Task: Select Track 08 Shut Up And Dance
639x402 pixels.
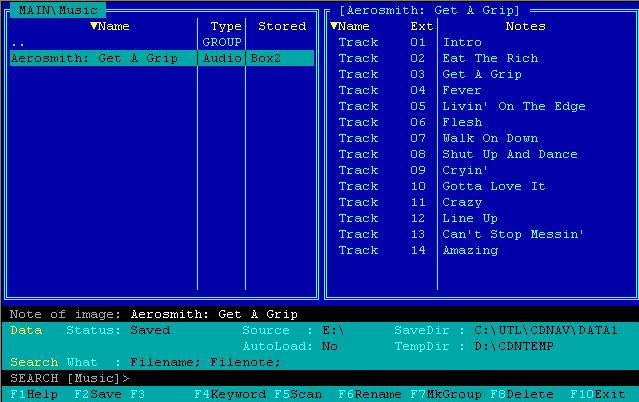Action: (482, 154)
